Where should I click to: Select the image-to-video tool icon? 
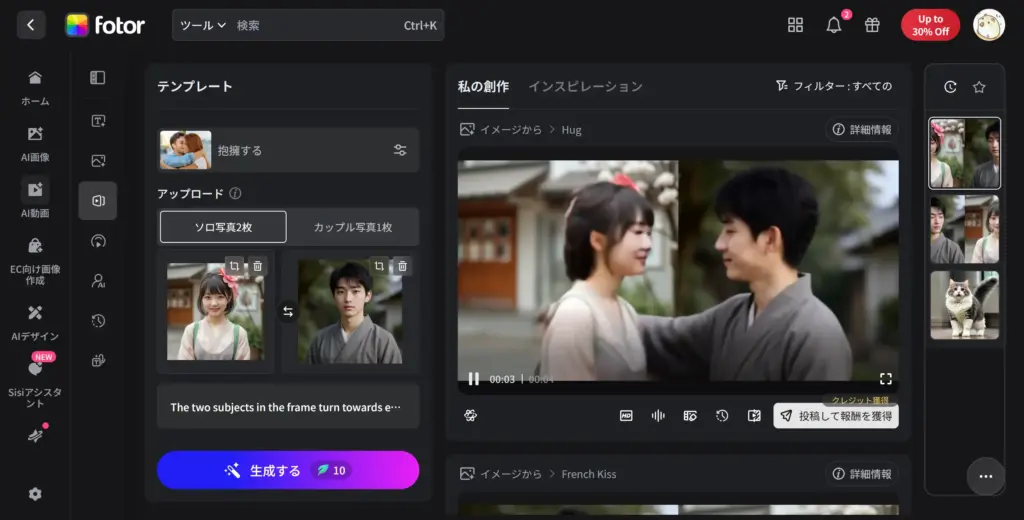click(98, 161)
